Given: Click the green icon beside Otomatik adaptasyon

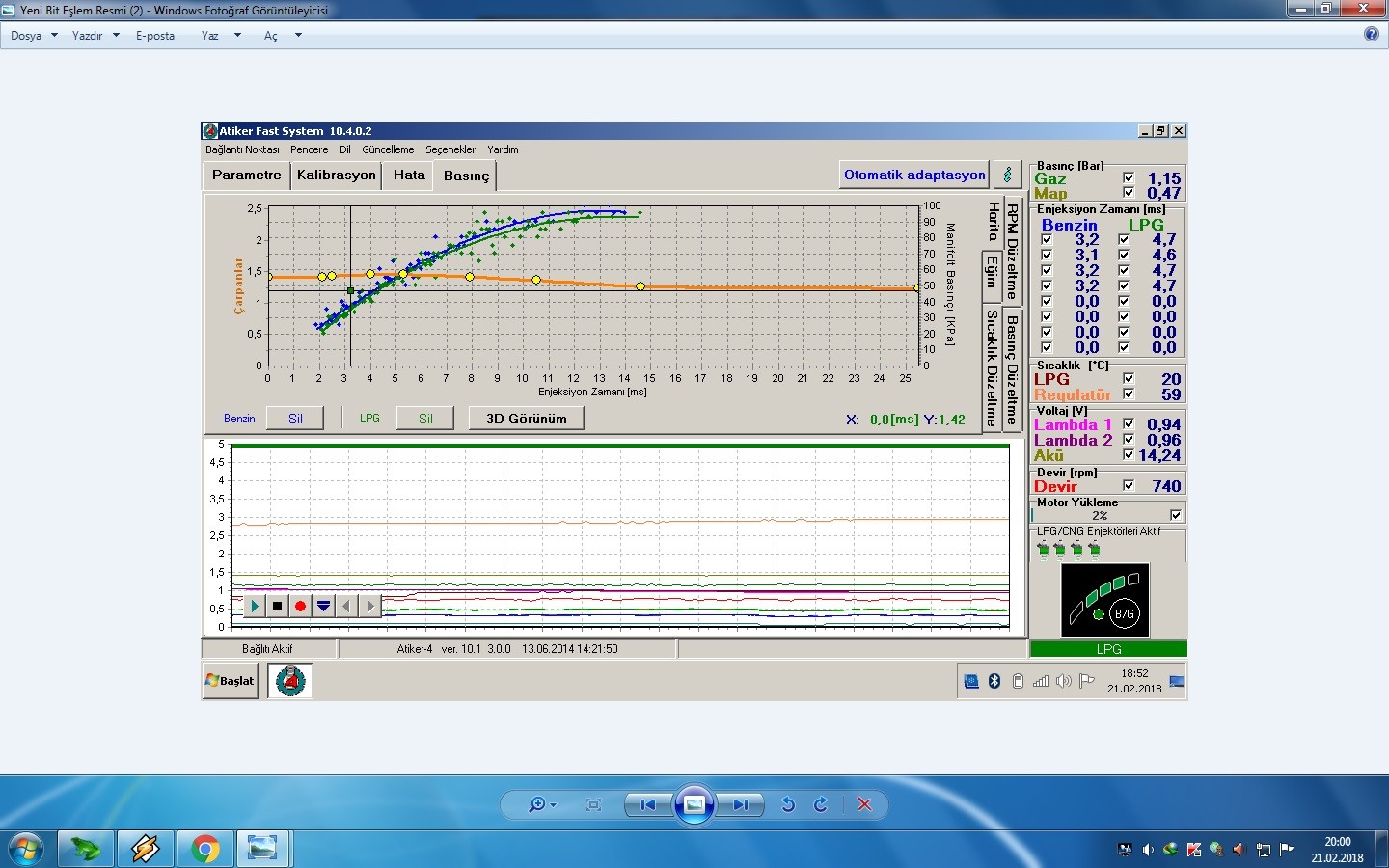Looking at the screenshot, I should 1007,175.
